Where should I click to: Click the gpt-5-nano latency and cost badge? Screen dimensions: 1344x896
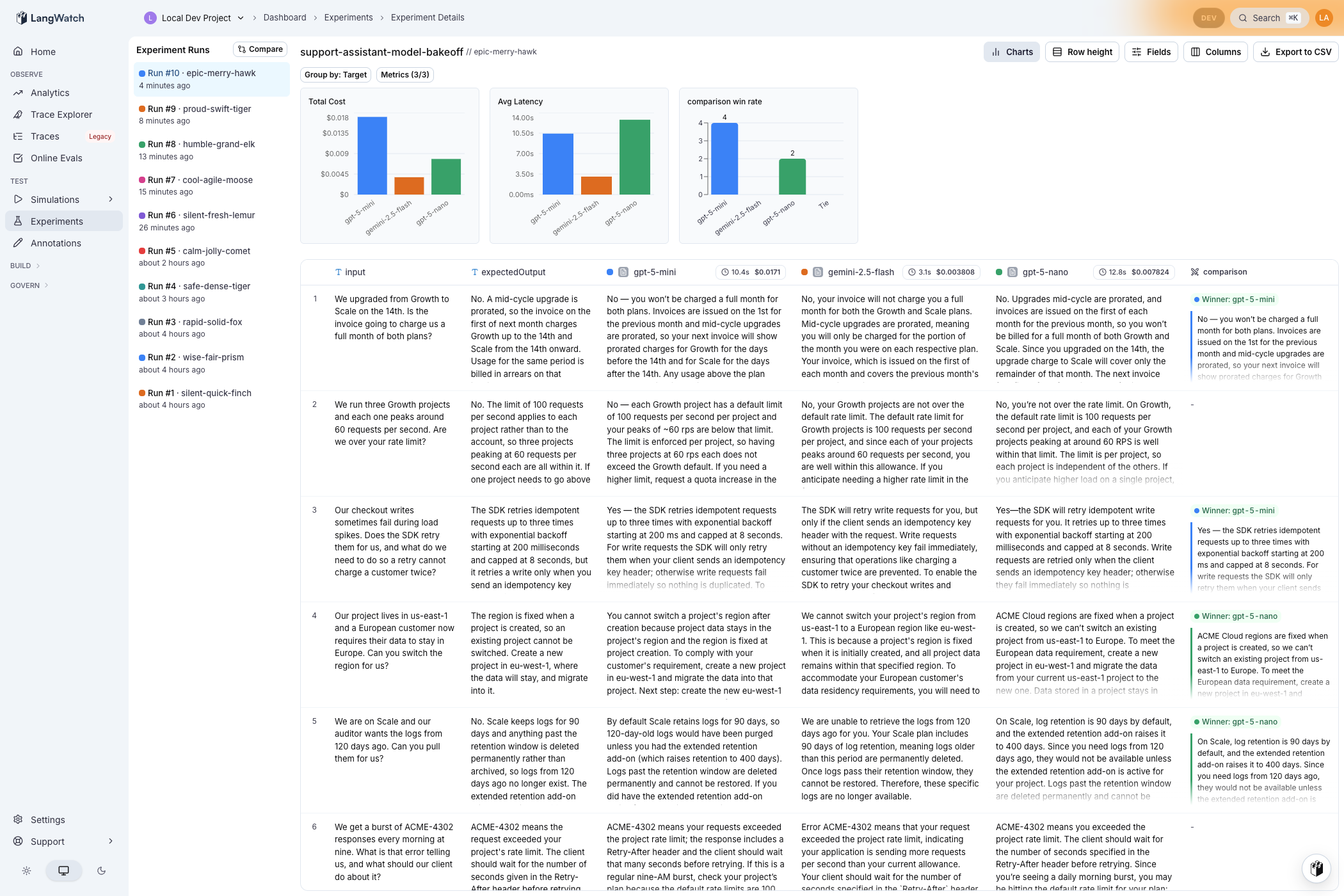pos(1133,272)
